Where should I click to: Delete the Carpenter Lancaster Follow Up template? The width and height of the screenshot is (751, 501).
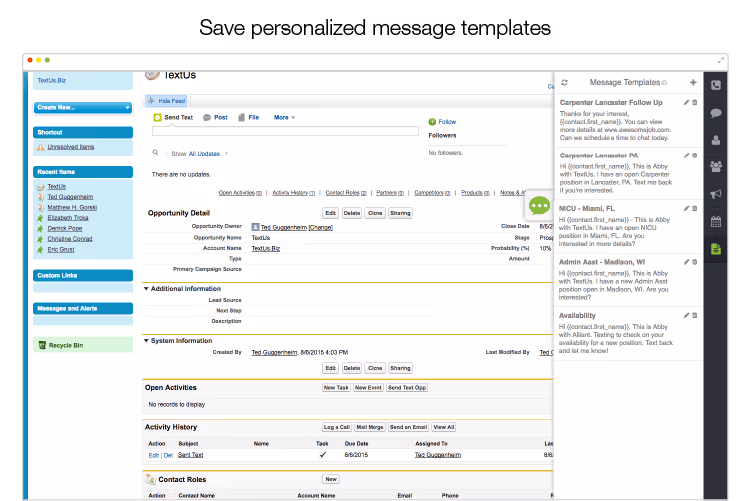[x=694, y=102]
